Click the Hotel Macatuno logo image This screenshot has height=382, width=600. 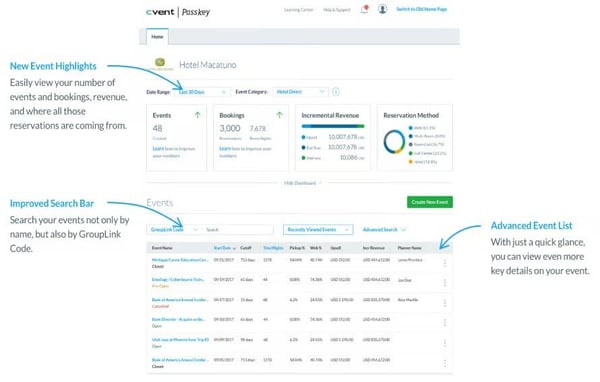point(160,64)
